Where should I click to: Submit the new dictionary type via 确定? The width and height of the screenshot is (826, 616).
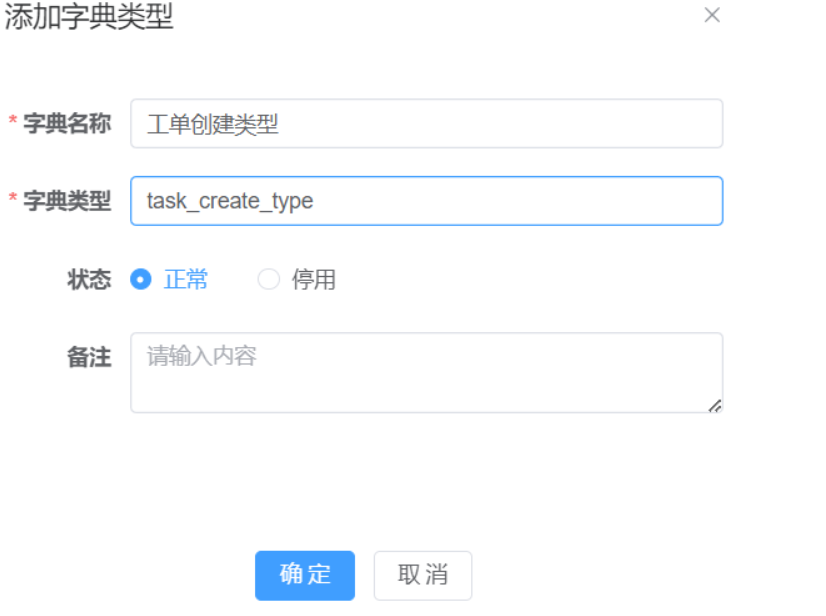[x=305, y=575]
